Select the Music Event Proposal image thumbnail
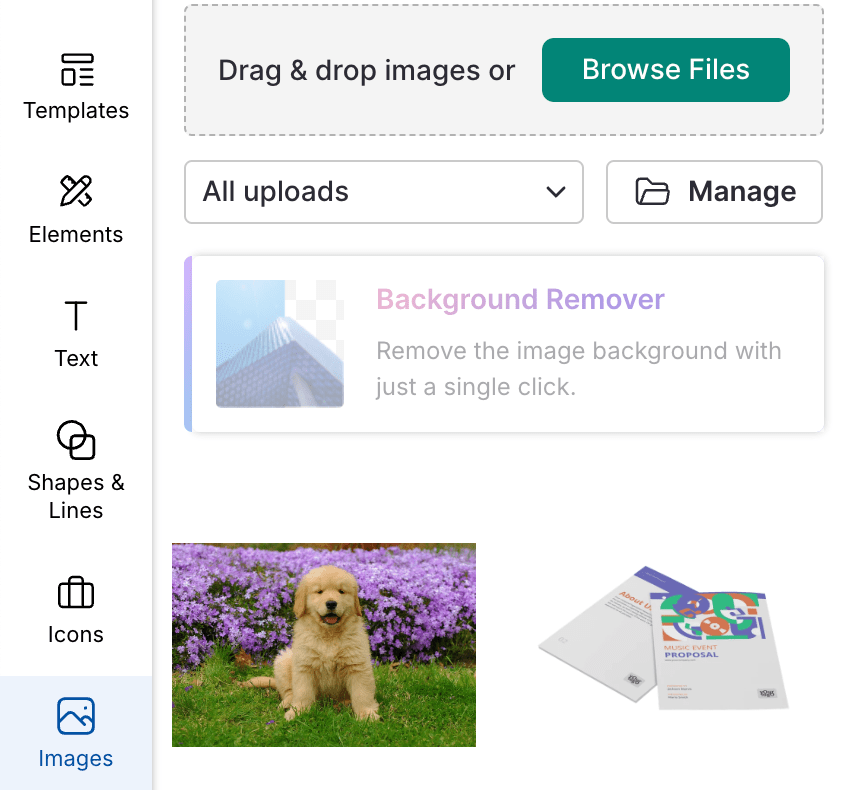 click(664, 638)
